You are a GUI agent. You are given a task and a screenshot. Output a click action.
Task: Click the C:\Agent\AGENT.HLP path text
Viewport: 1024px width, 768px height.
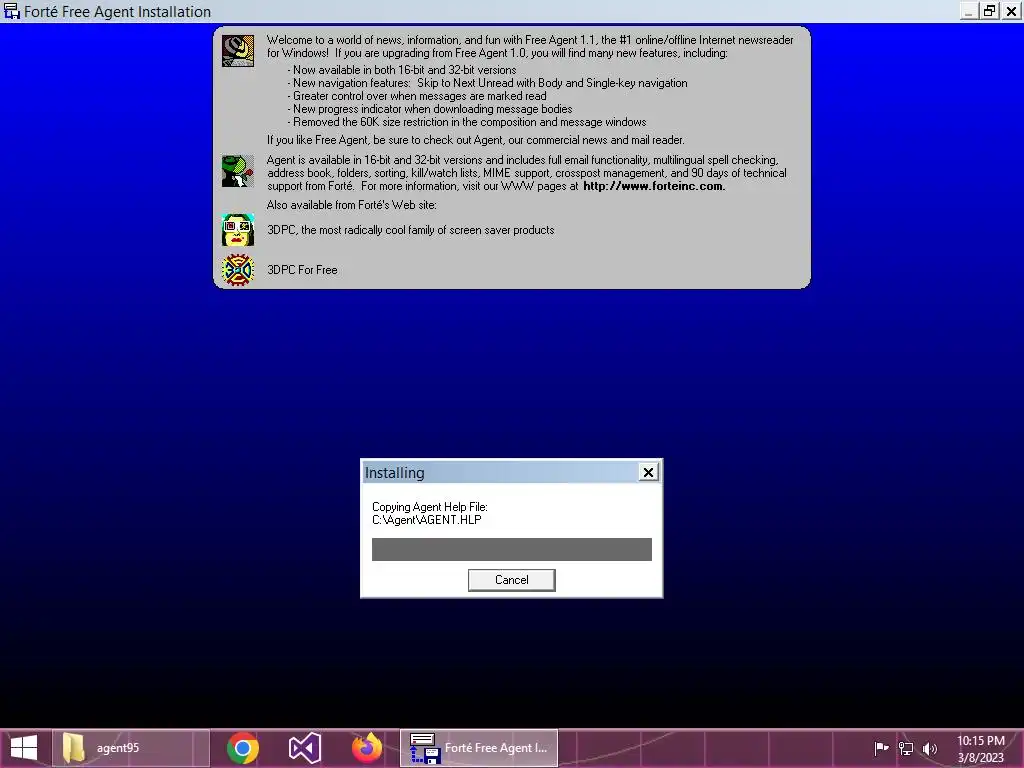point(426,520)
